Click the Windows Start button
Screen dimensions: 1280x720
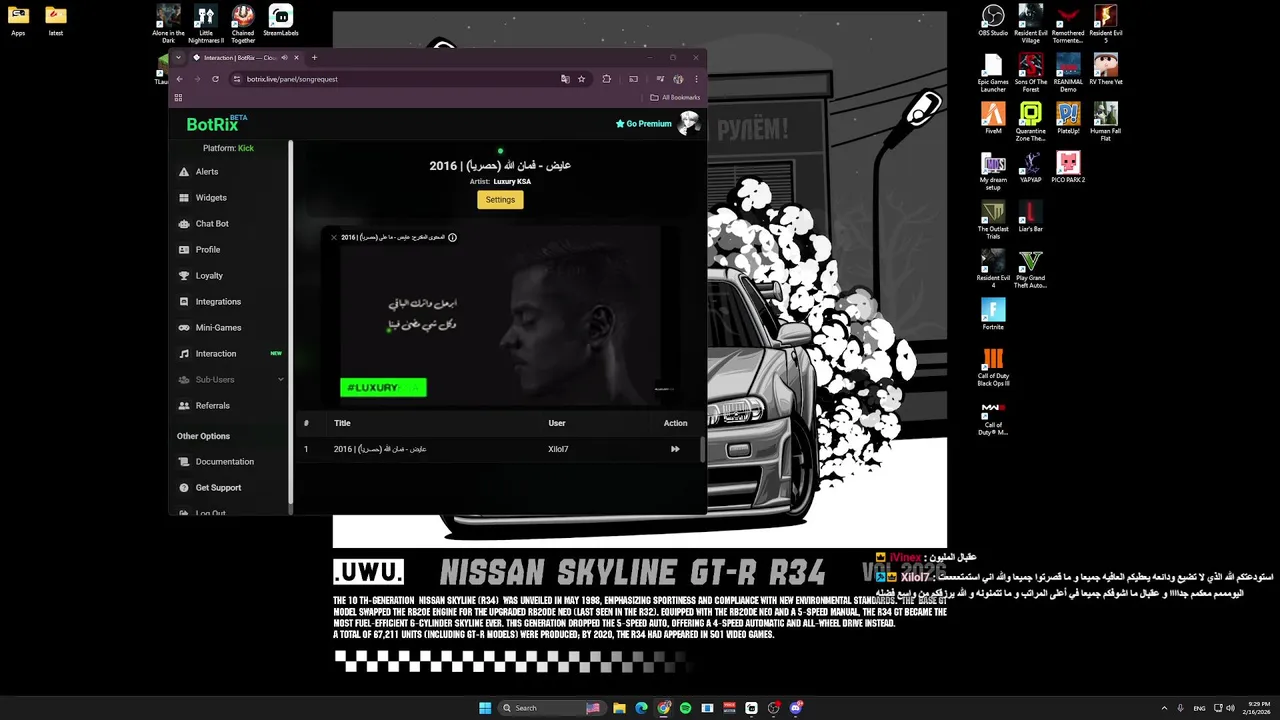coord(485,708)
